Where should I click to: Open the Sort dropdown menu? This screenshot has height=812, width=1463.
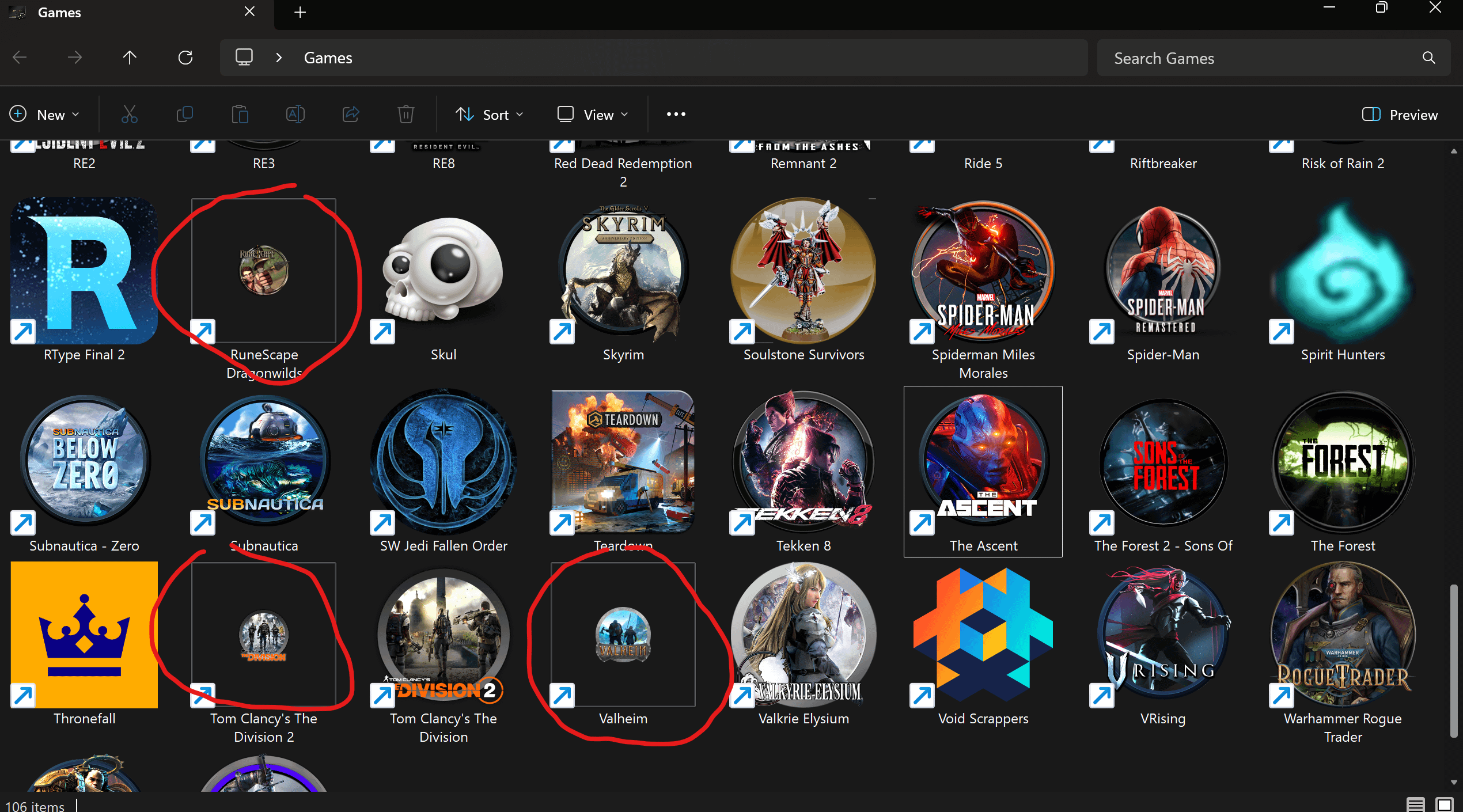click(x=490, y=115)
